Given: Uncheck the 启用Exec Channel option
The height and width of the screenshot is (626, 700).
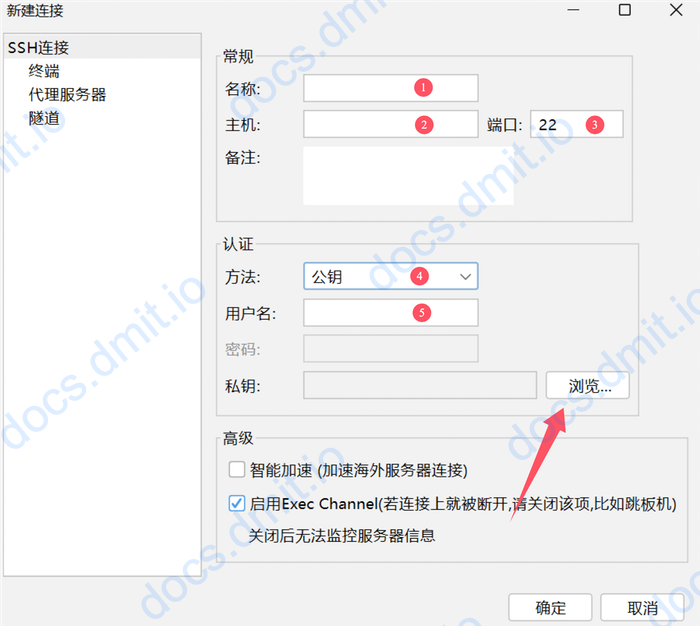Looking at the screenshot, I should (237, 504).
